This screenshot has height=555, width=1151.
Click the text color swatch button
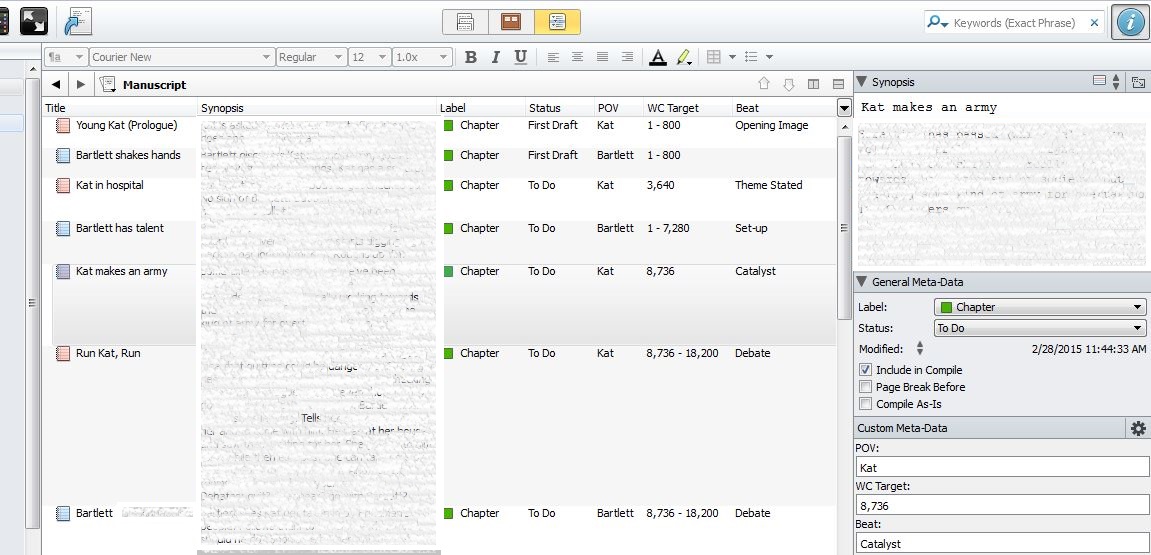[657, 57]
